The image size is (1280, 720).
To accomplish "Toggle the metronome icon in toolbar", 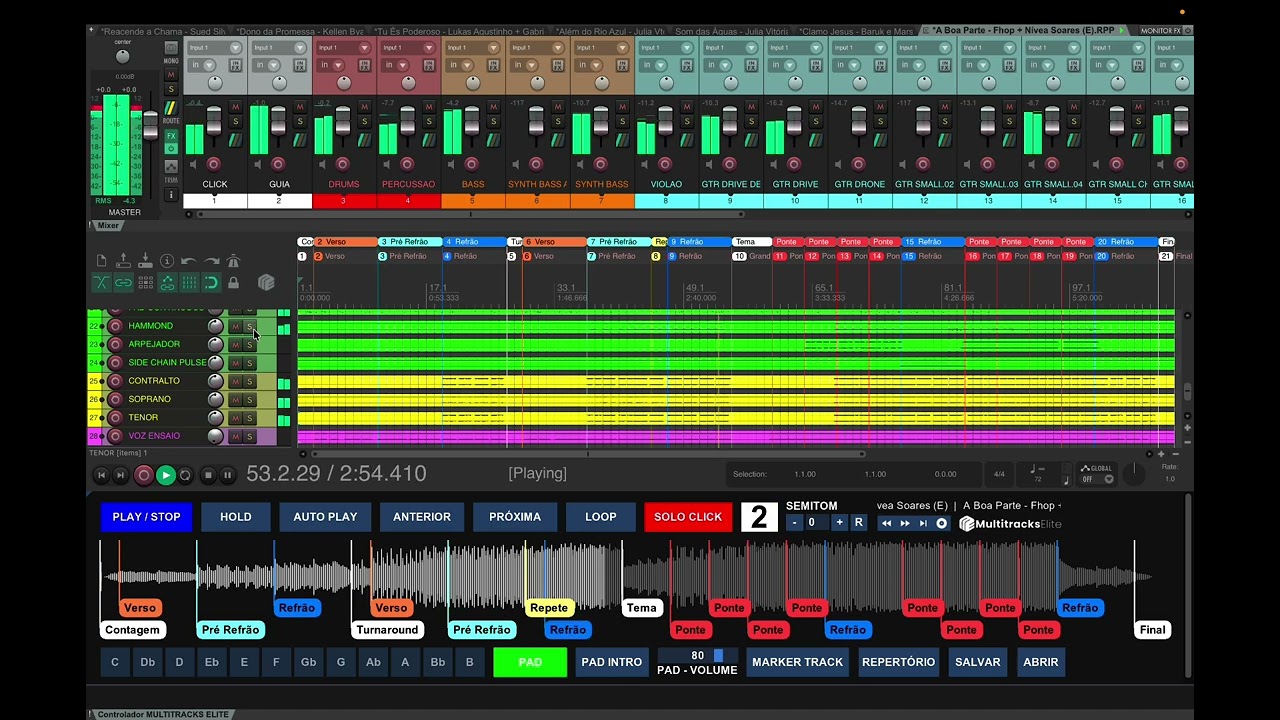I will coord(233,261).
